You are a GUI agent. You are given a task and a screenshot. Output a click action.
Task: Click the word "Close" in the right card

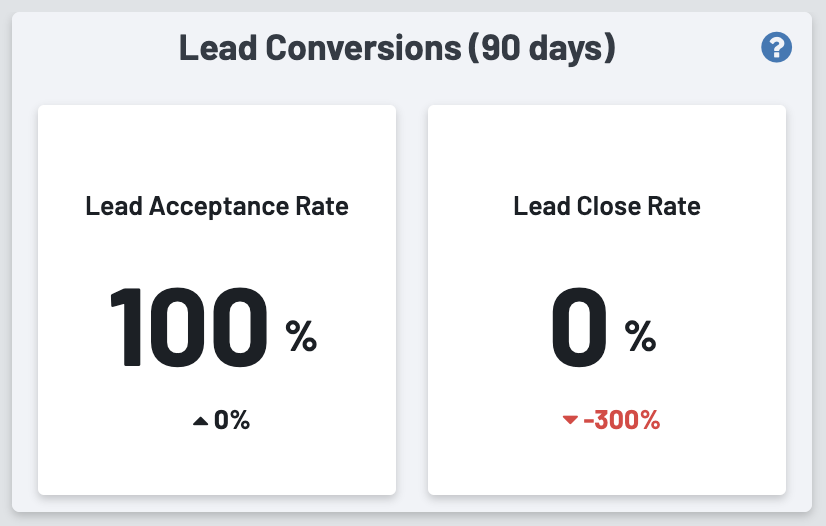(605, 207)
